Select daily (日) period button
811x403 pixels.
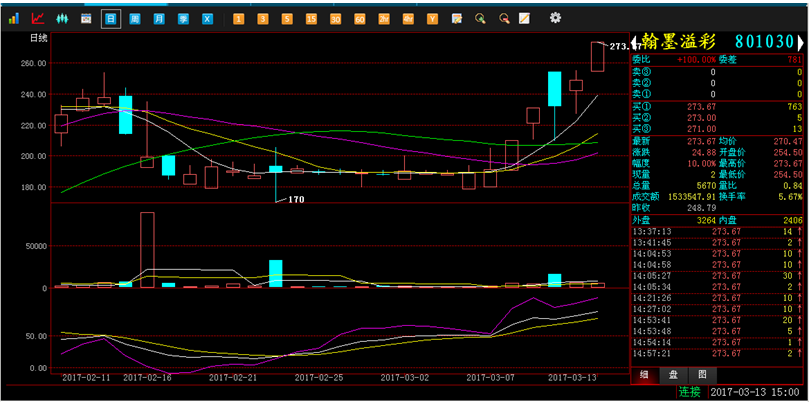click(111, 19)
